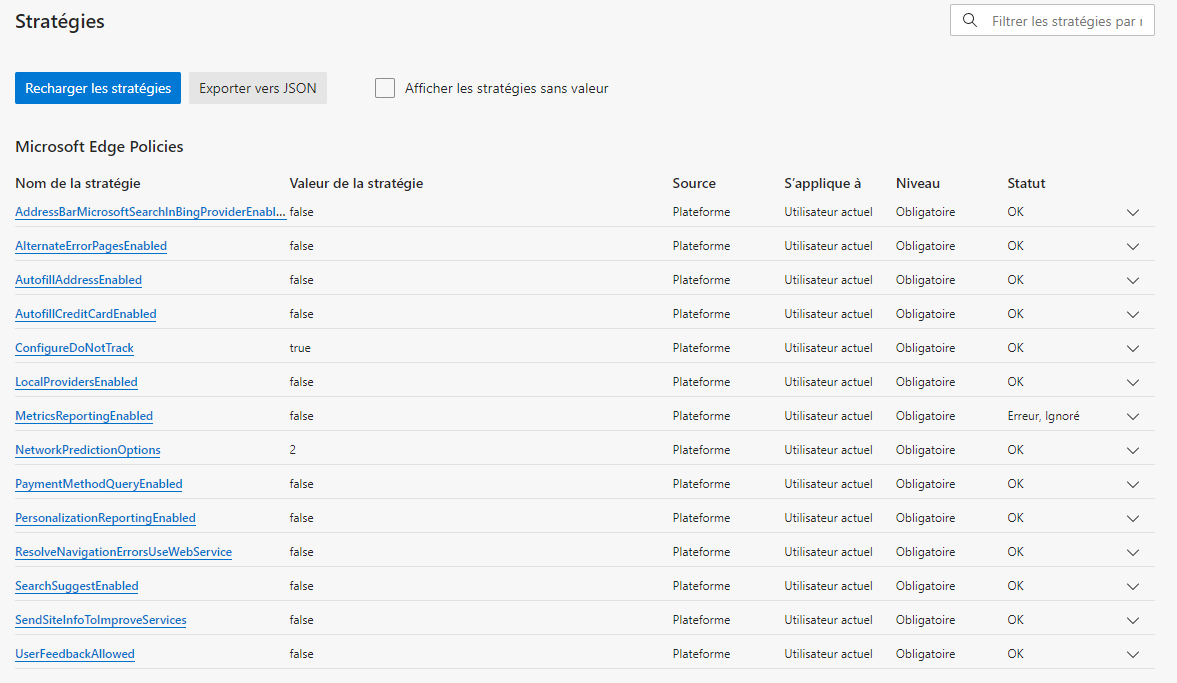Image resolution: width=1177 pixels, height=683 pixels.
Task: Click value '2' for NetworkPredictionOptions
Action: tap(293, 450)
